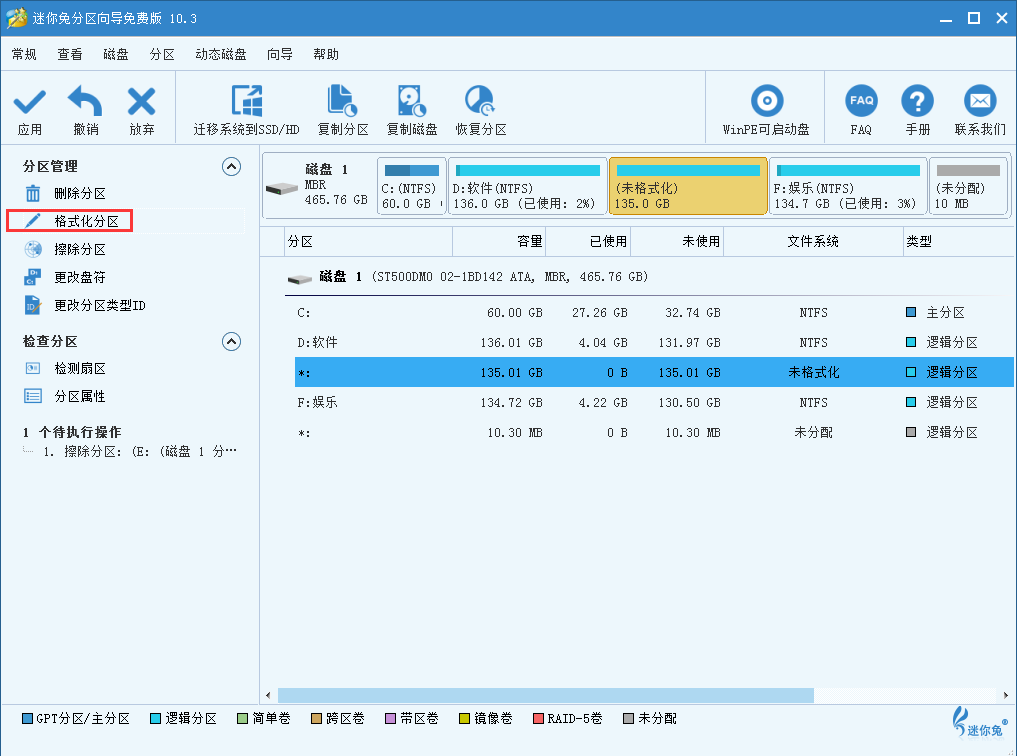Viewport: 1017px width, 756px height.
Task: Choose the 擦除分区 label
Action: [x=80, y=249]
